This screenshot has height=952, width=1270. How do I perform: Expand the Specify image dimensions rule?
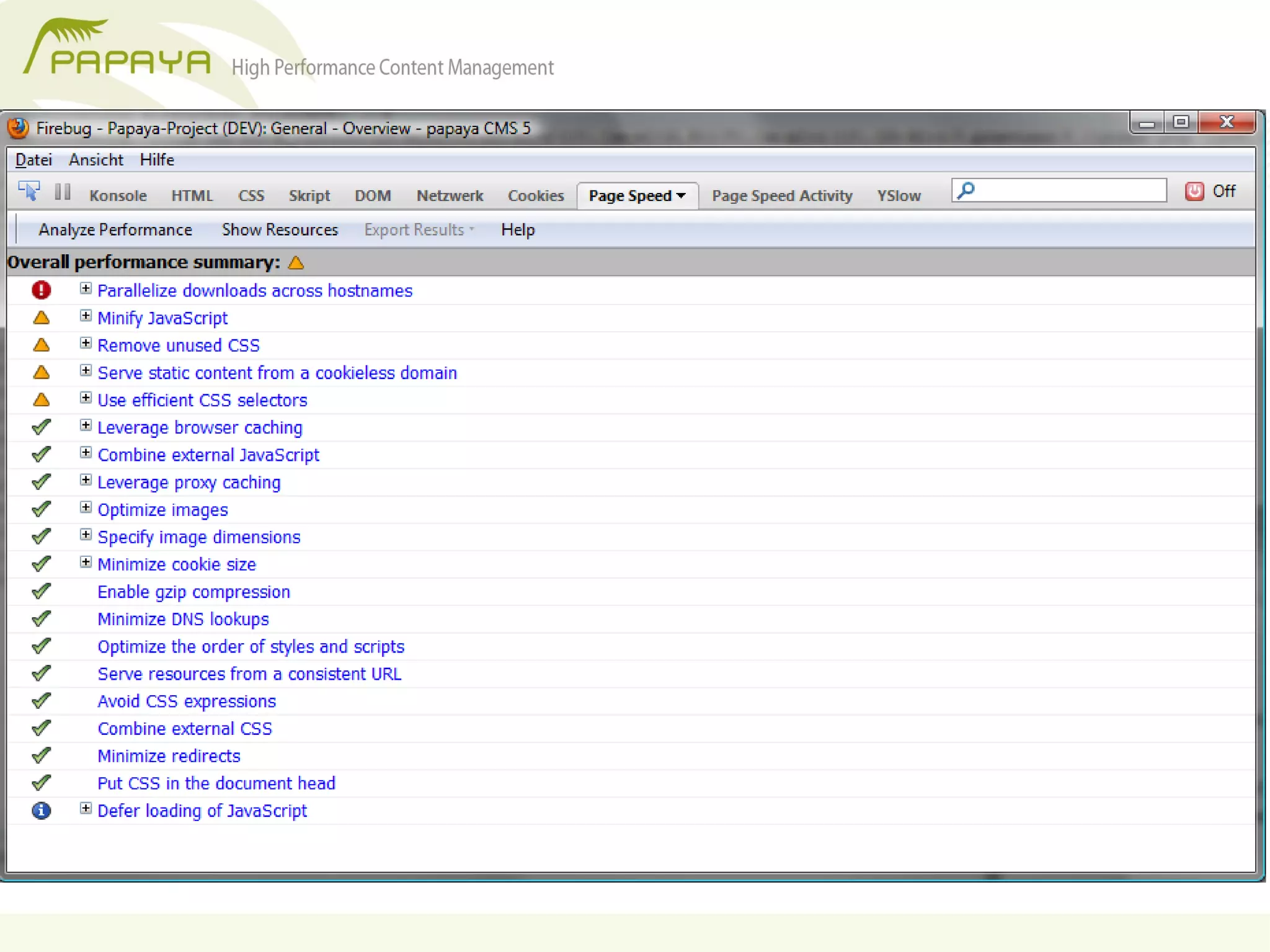pos(86,535)
